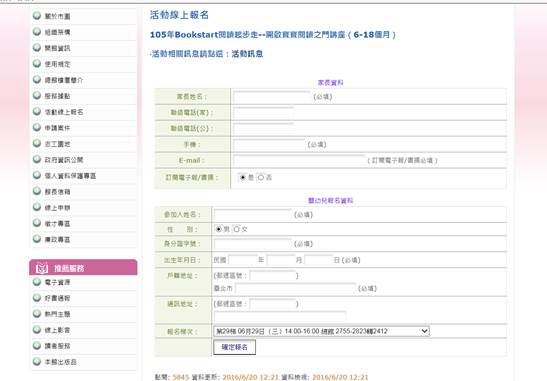This screenshot has height=381, width=547.
Task: Open 本館出版品 under recommended services
Action: [60, 362]
